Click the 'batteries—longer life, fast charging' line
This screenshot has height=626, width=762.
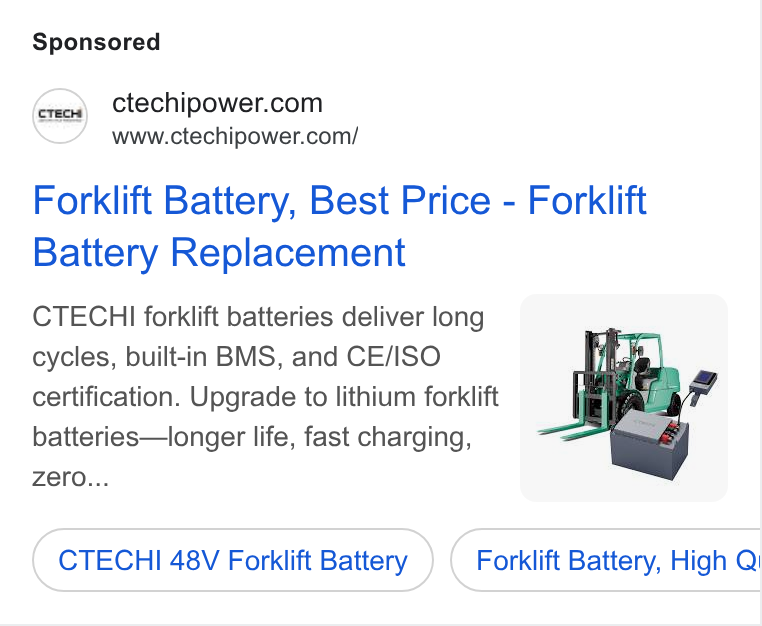[x=252, y=437]
